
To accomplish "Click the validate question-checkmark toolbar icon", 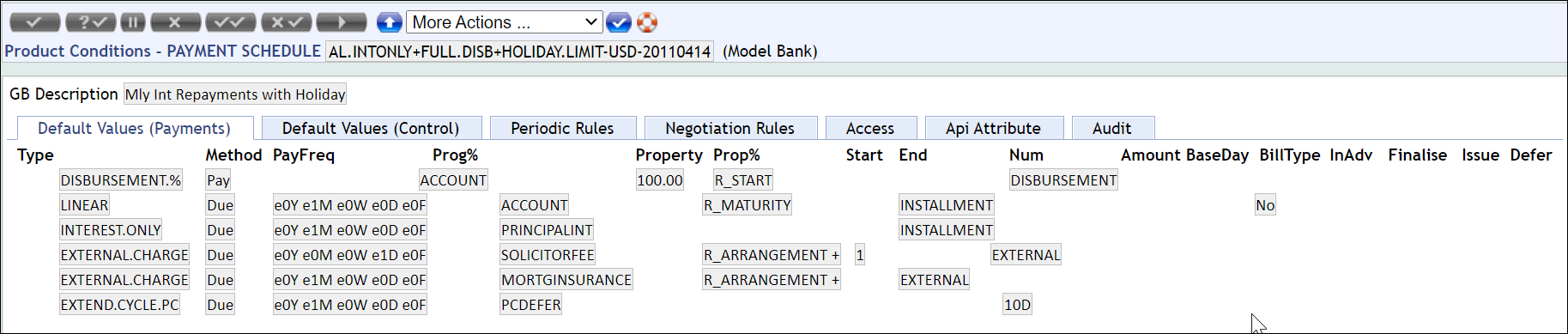I will (90, 22).
